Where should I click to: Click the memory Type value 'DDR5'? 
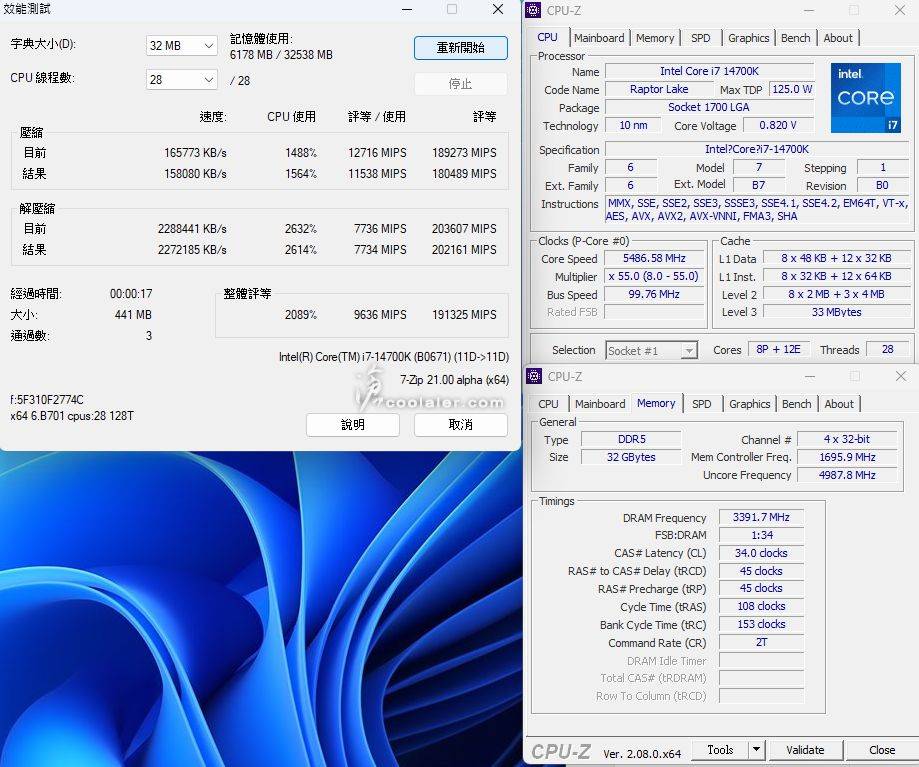[631, 439]
